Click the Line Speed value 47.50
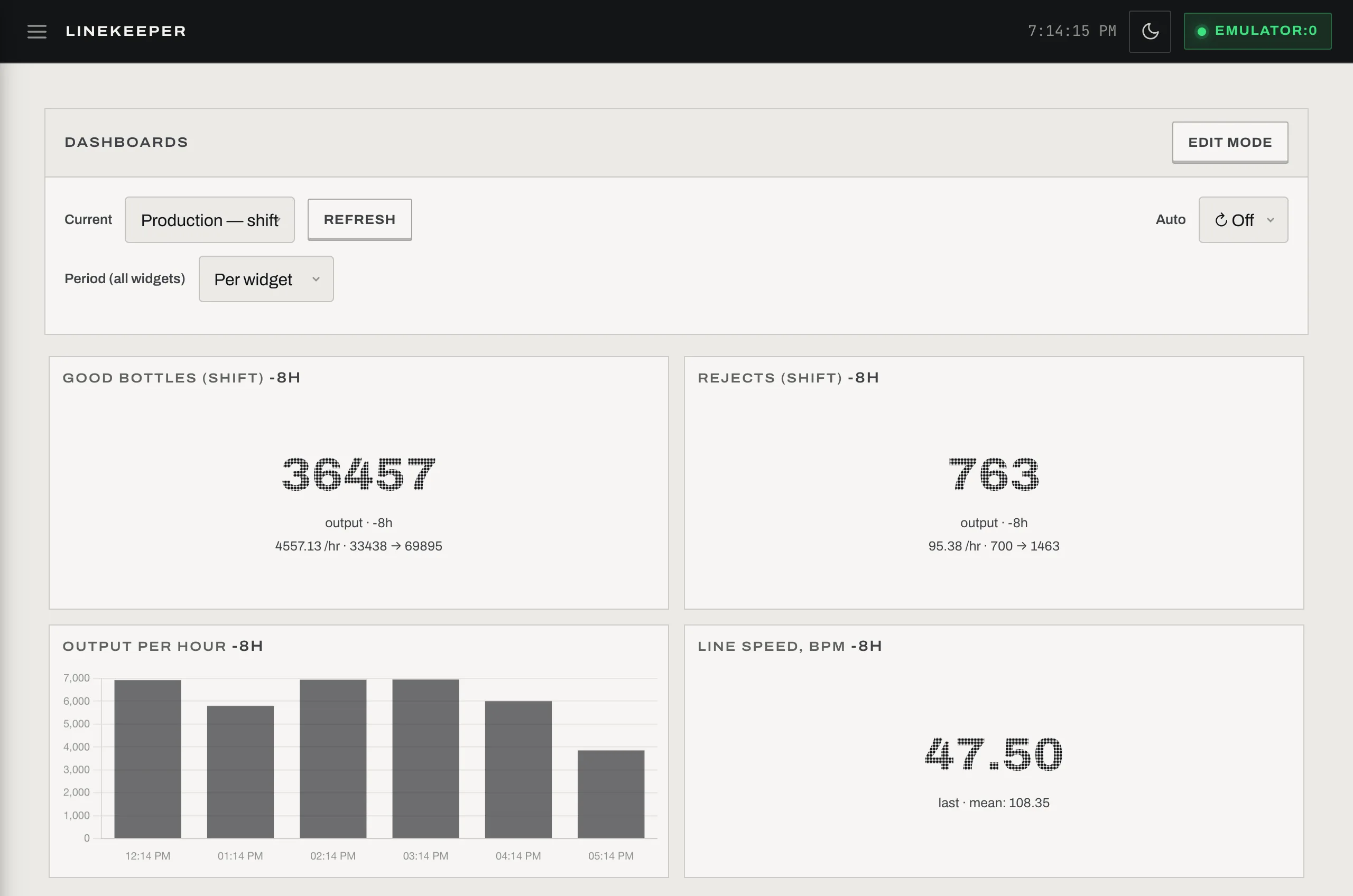 click(x=994, y=754)
